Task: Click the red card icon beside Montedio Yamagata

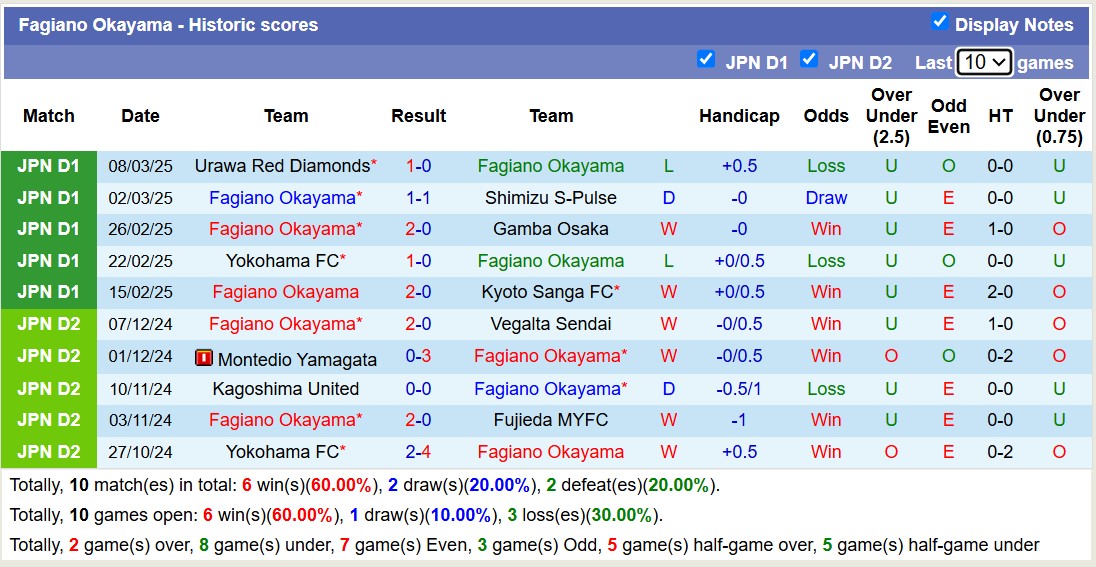Action: pos(204,357)
